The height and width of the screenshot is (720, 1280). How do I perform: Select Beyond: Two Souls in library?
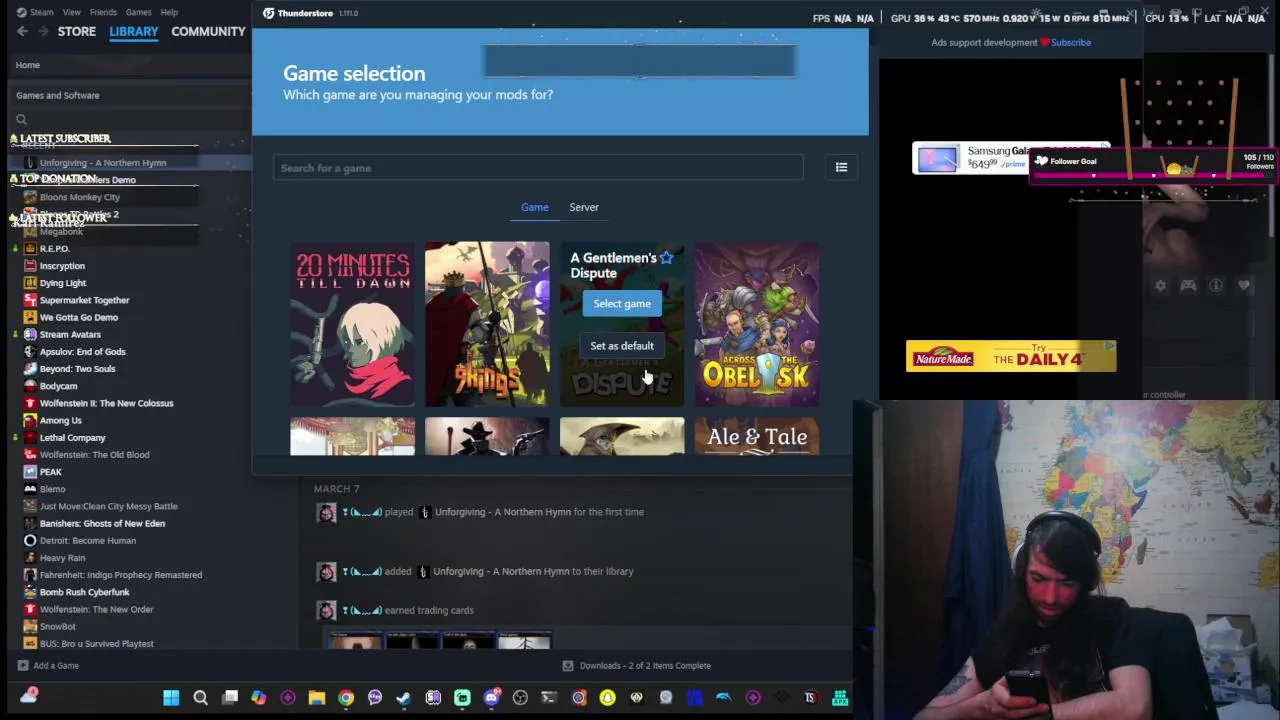(x=77, y=369)
